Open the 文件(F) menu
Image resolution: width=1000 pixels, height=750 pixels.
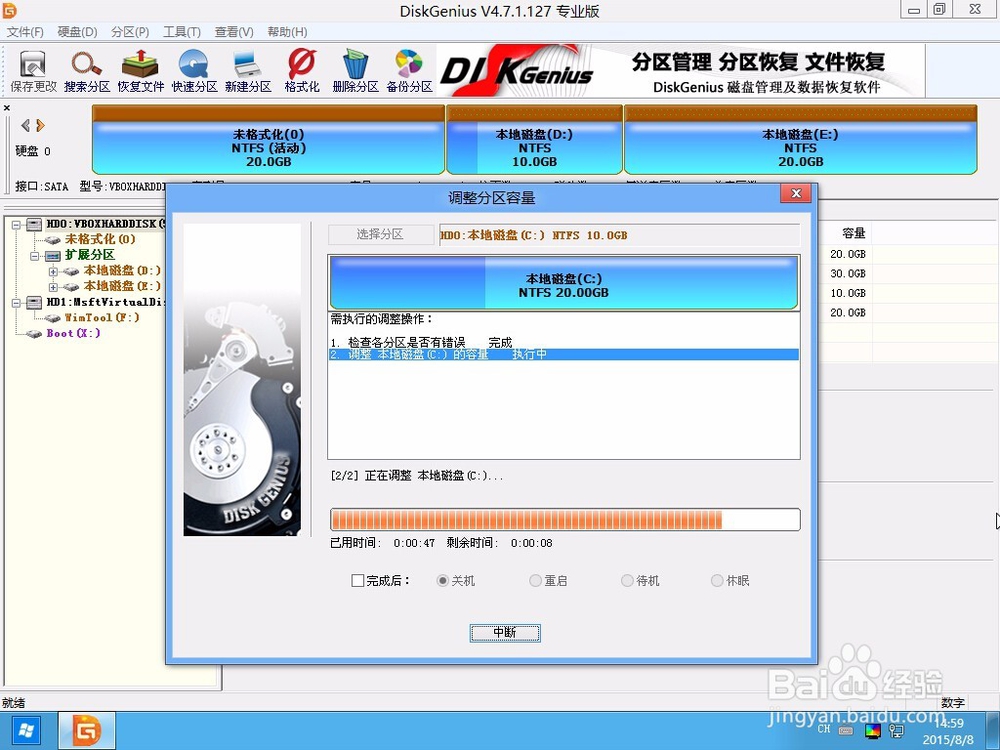tap(25, 32)
